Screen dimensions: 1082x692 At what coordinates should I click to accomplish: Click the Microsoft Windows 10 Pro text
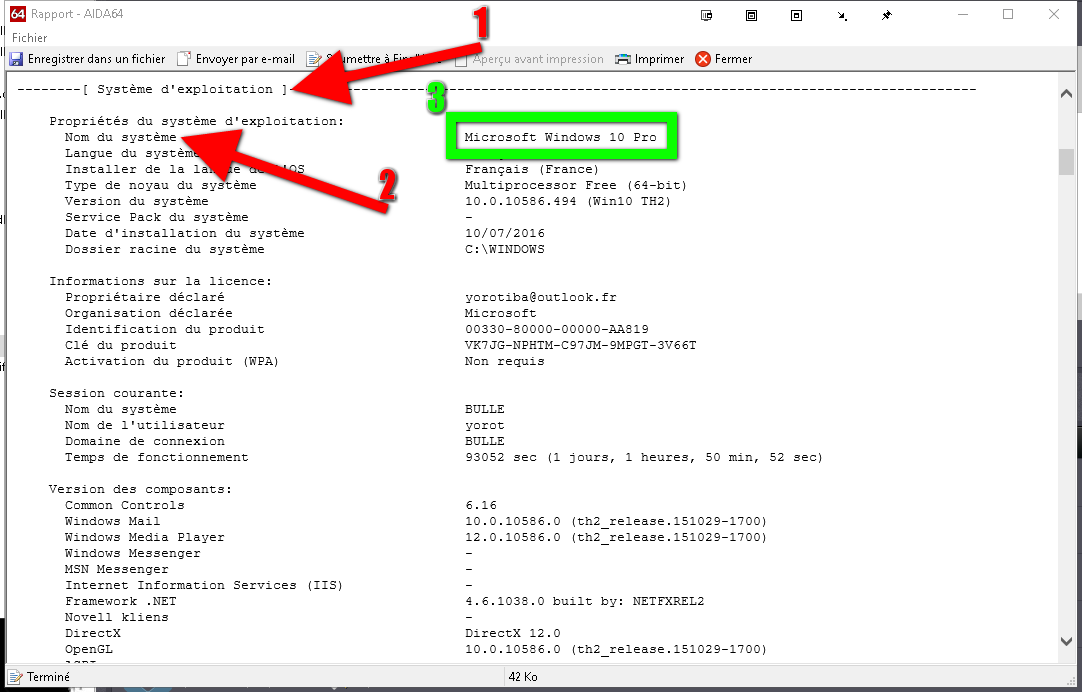click(x=560, y=137)
